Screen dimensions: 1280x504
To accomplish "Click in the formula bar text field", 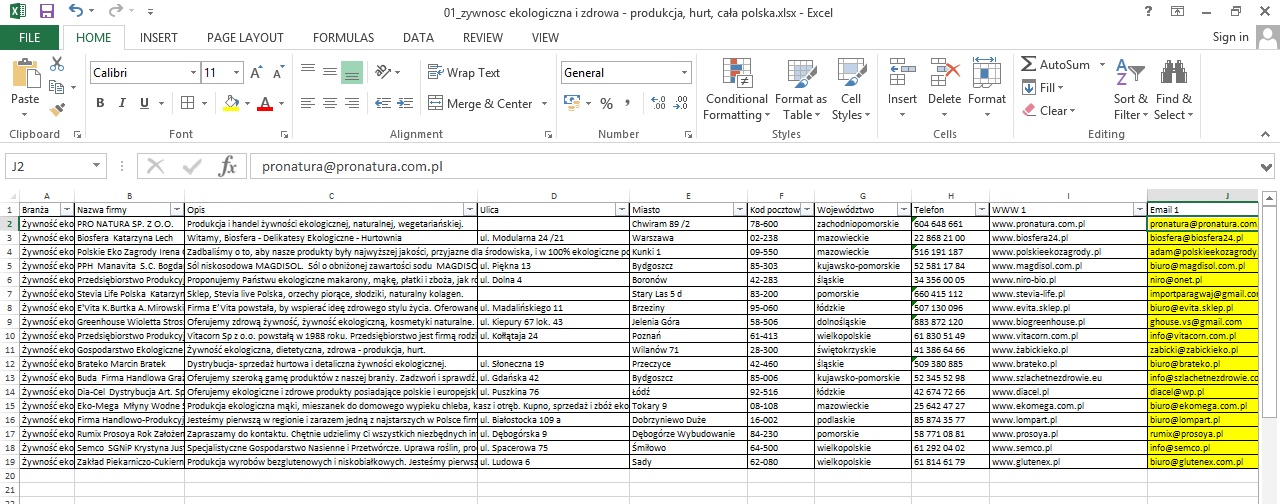I will 752,167.
